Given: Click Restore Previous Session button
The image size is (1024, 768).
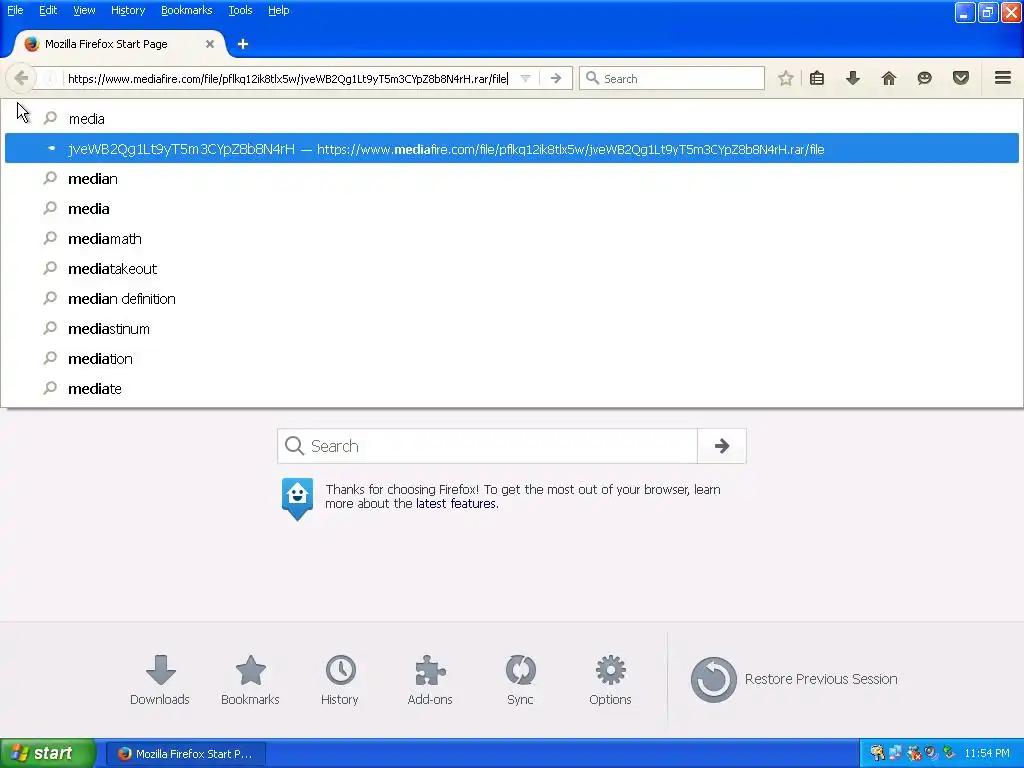Looking at the screenshot, I should point(794,679).
